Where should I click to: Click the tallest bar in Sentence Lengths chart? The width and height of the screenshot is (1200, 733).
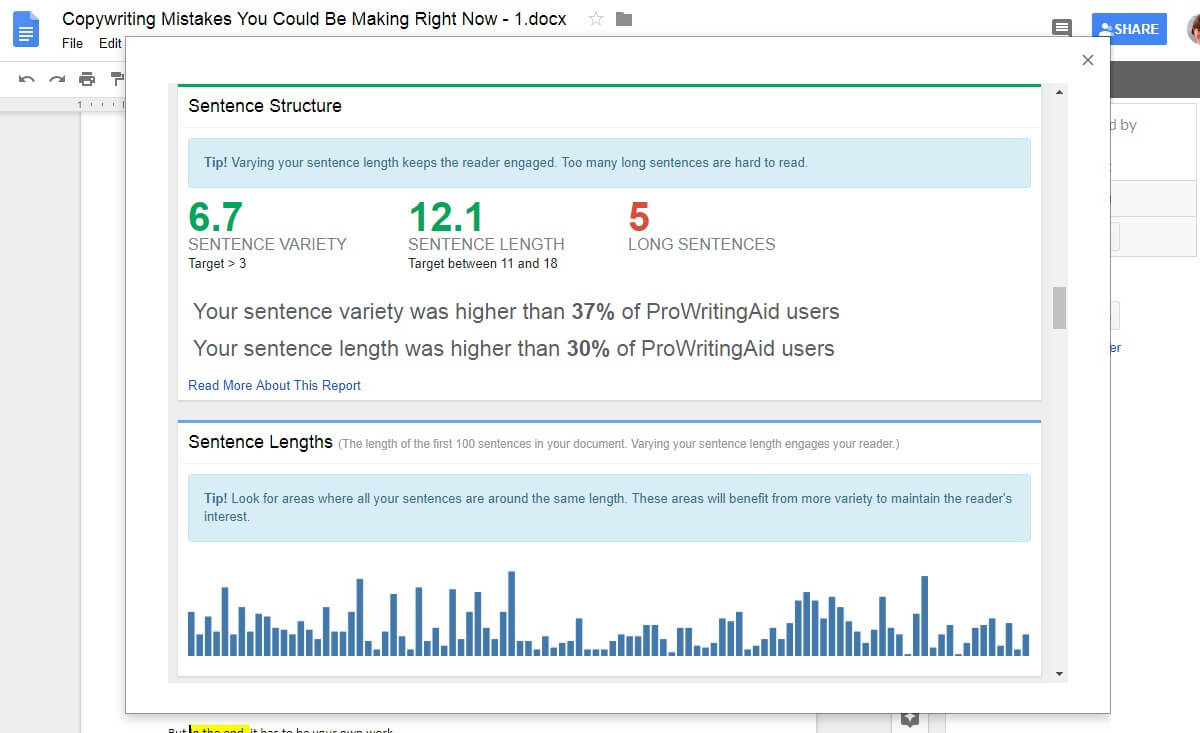tap(511, 613)
